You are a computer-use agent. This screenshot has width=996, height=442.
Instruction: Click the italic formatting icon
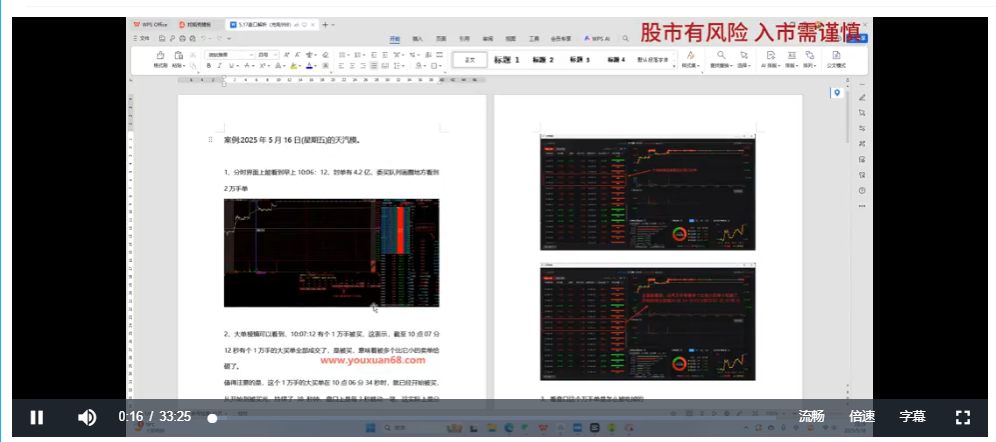[220, 65]
